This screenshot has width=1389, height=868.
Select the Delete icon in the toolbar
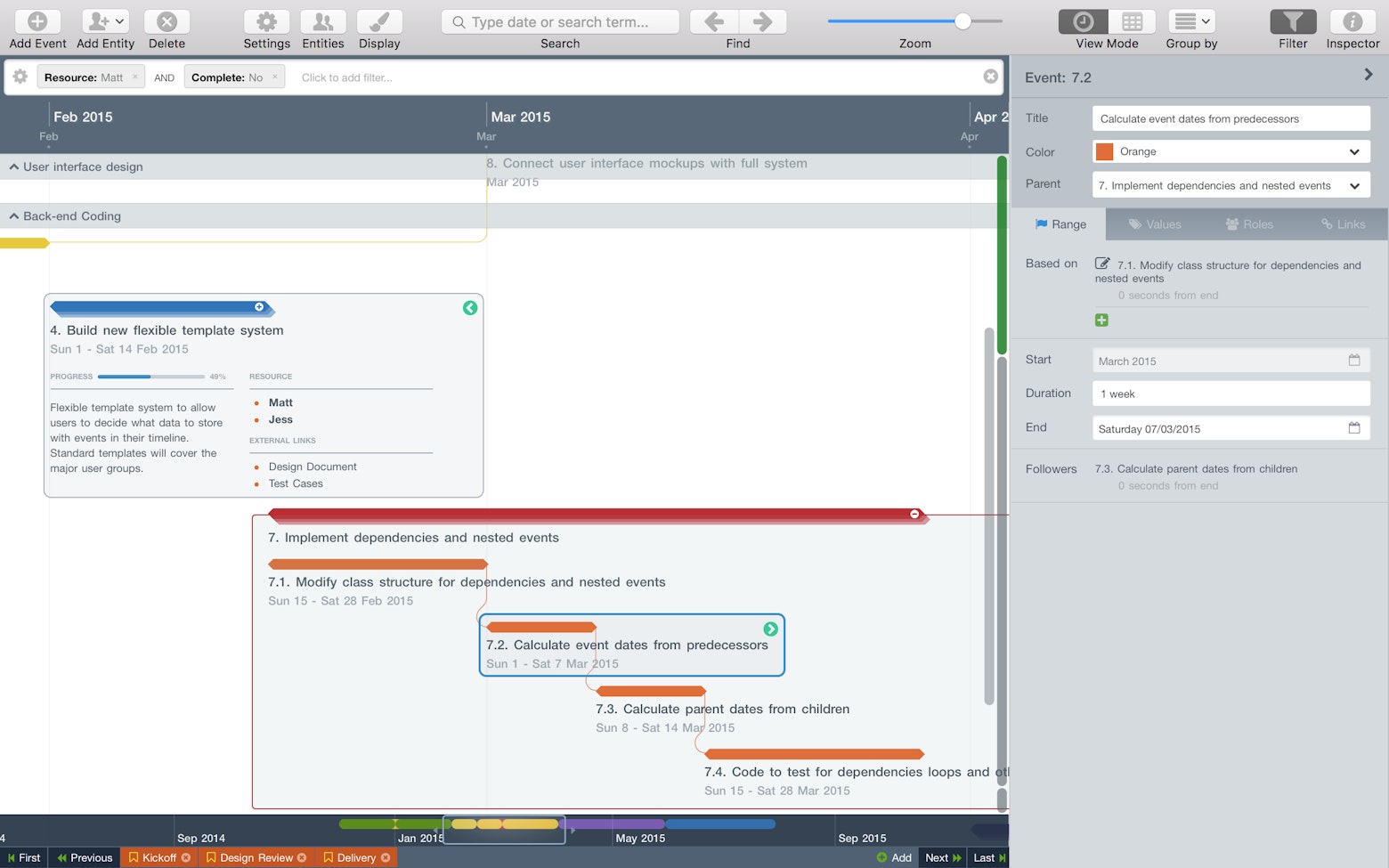click(x=166, y=20)
